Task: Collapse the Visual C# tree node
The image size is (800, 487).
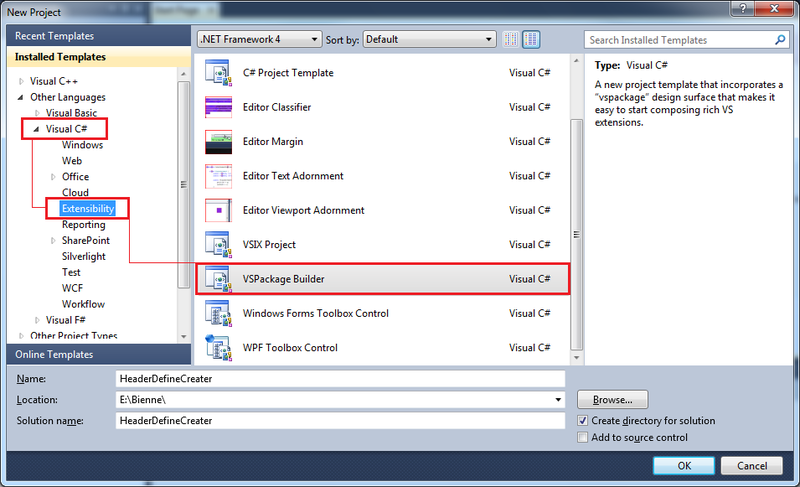Action: [36, 129]
